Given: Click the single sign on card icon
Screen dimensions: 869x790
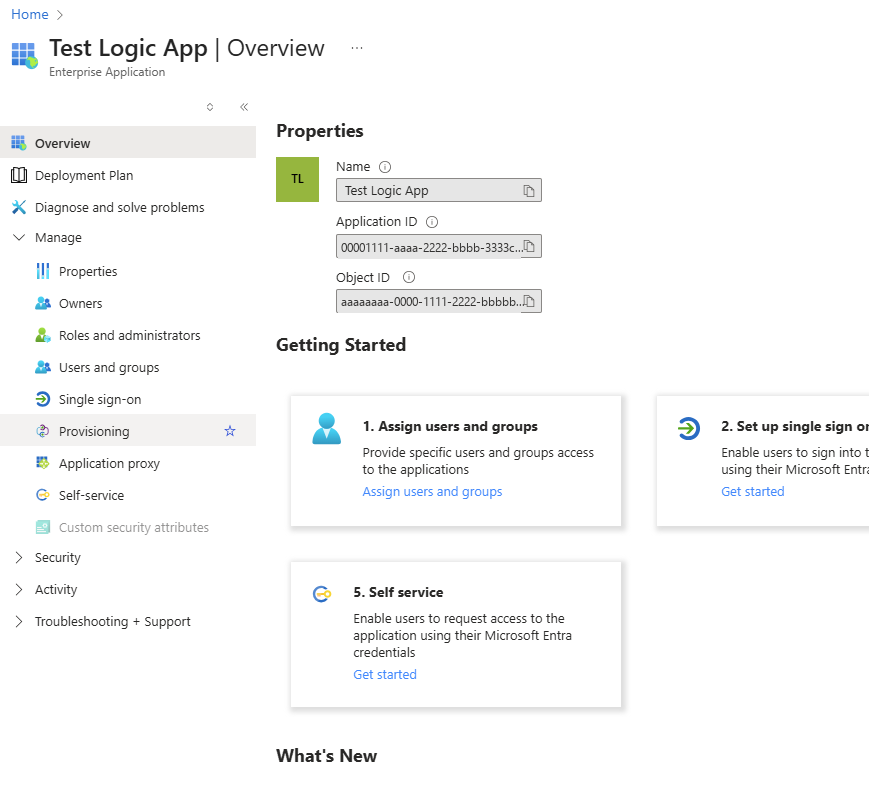Looking at the screenshot, I should pos(689,429).
